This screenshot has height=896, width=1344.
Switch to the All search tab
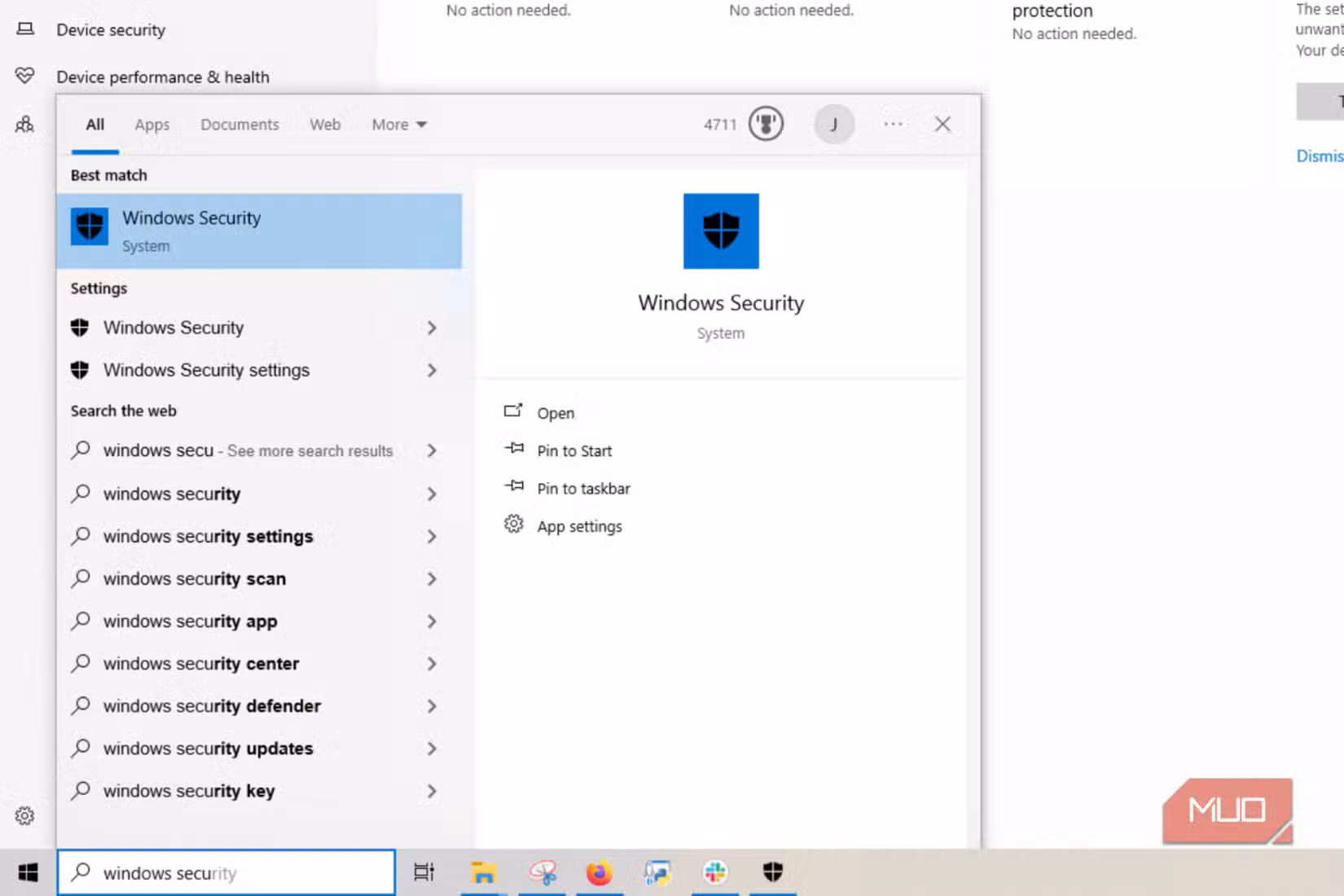click(x=95, y=125)
